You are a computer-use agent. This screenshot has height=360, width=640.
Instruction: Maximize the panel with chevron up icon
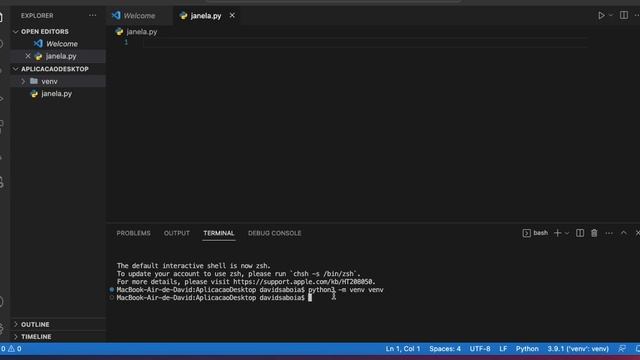click(624, 233)
